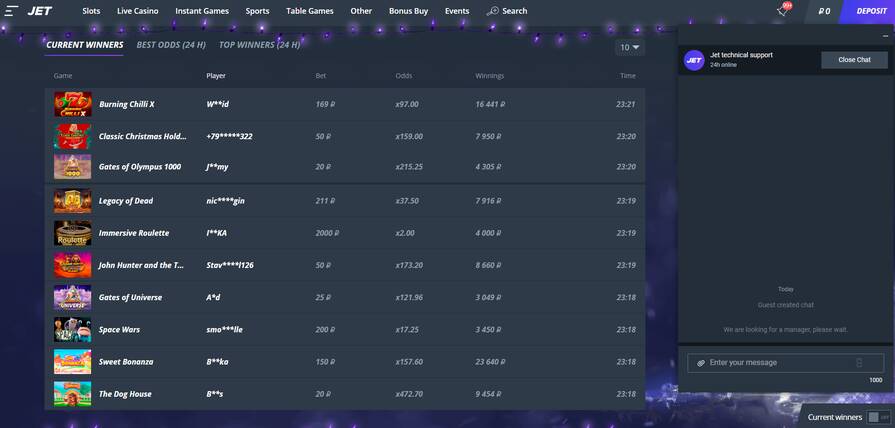The image size is (895, 428).
Task: Click the Close Chat button
Action: 854,60
